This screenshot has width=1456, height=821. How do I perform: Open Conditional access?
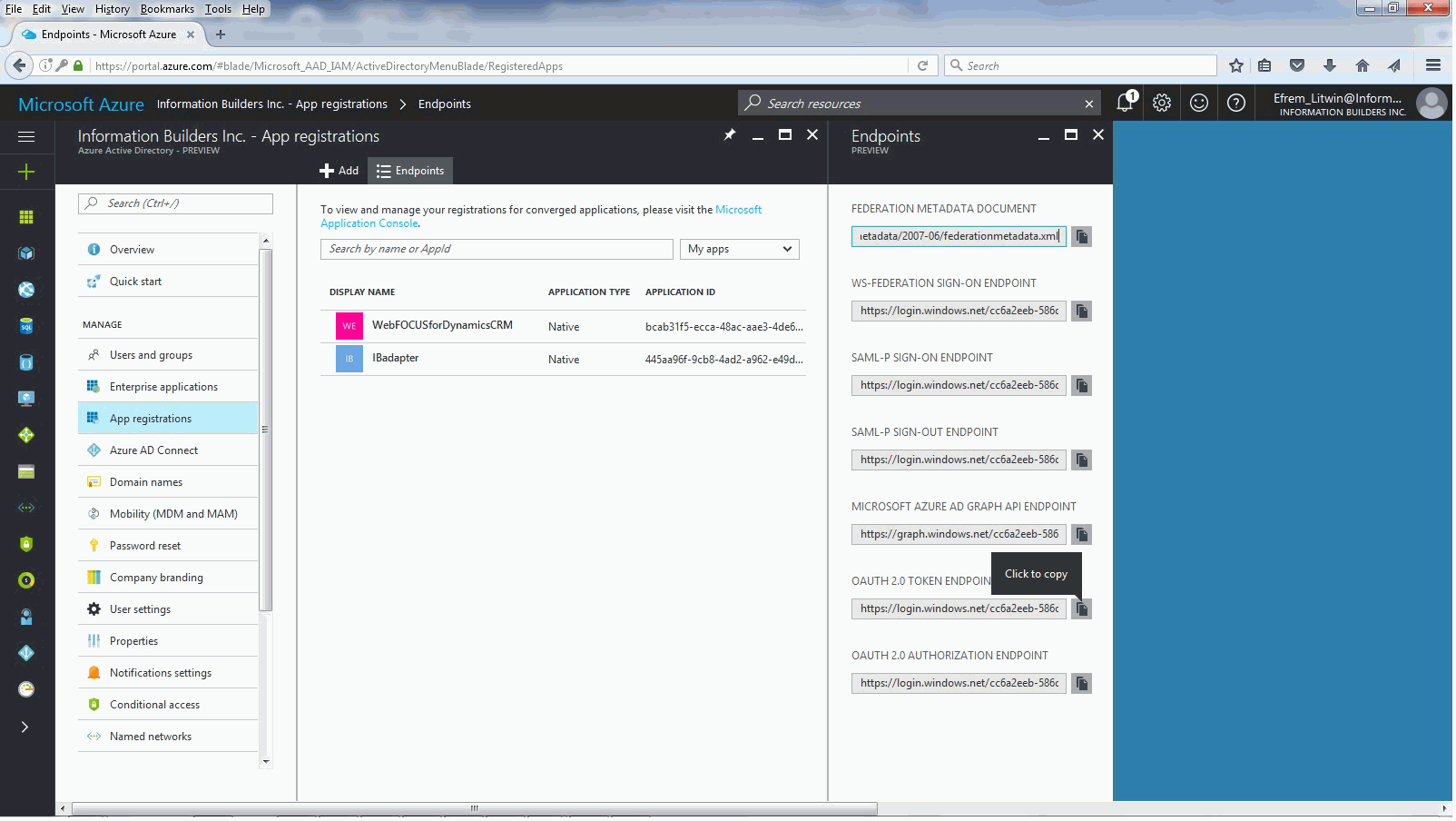click(168, 705)
